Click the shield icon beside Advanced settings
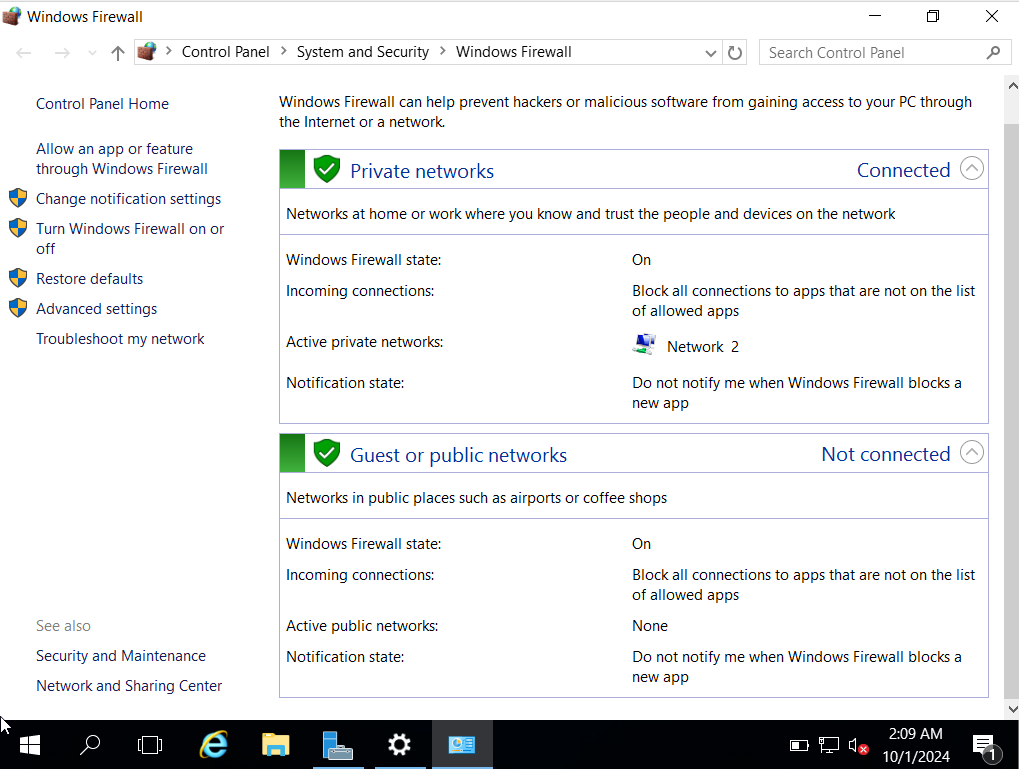This screenshot has height=769, width=1019. [18, 308]
